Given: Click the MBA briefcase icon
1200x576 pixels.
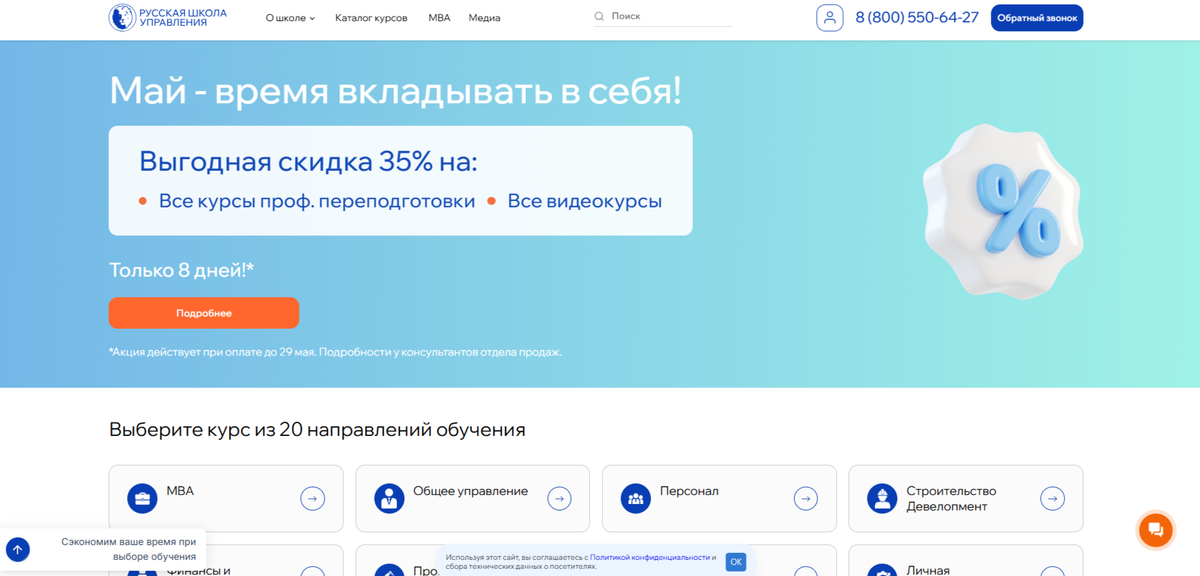Looking at the screenshot, I should (x=143, y=498).
